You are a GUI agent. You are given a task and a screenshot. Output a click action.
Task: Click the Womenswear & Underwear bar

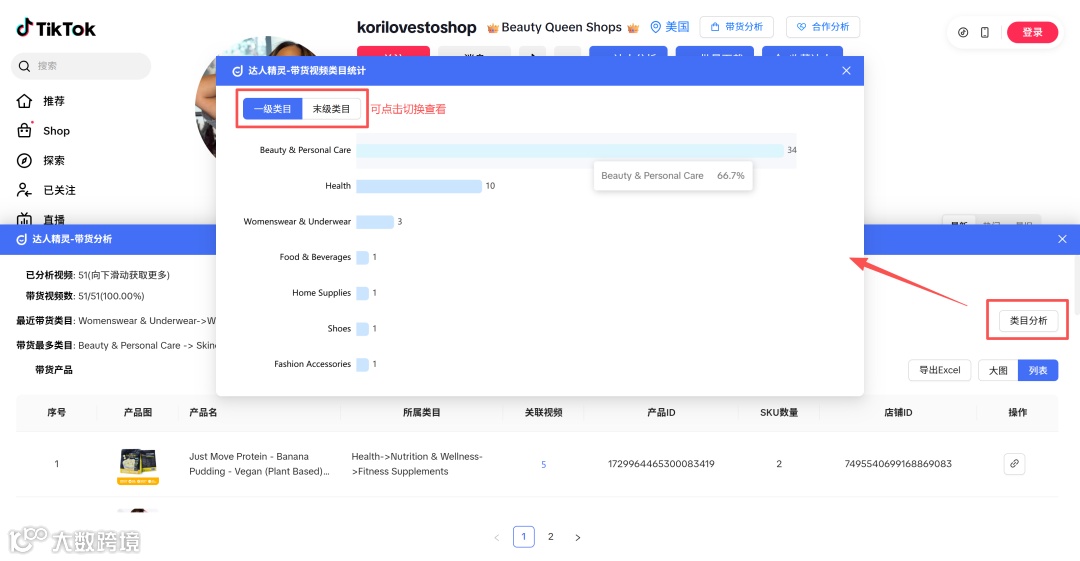click(375, 222)
